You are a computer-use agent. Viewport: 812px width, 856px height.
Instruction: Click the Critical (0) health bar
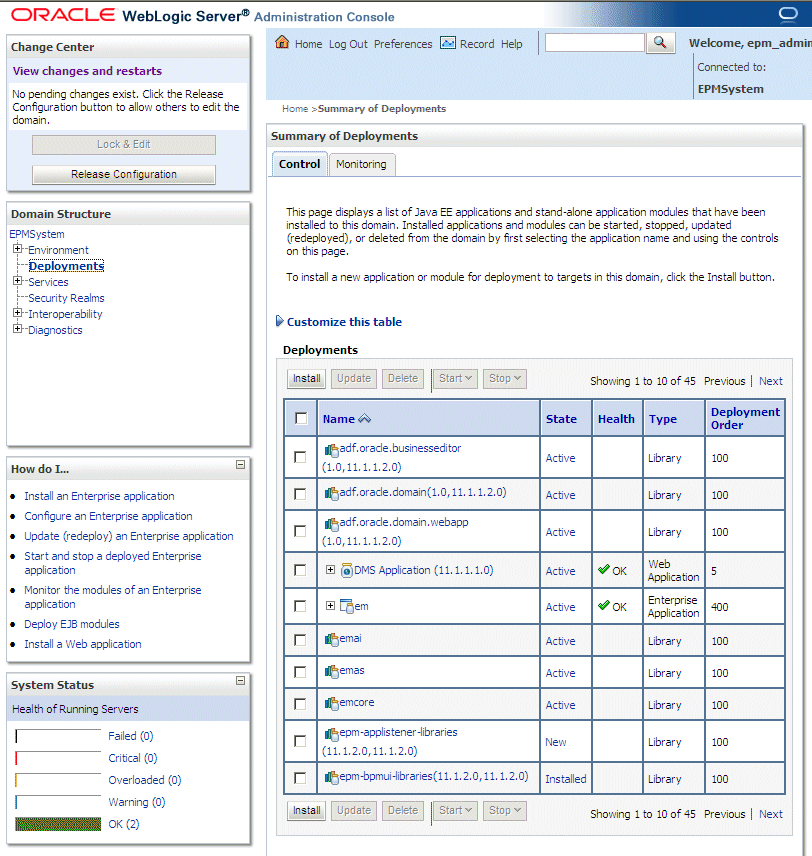[58, 758]
